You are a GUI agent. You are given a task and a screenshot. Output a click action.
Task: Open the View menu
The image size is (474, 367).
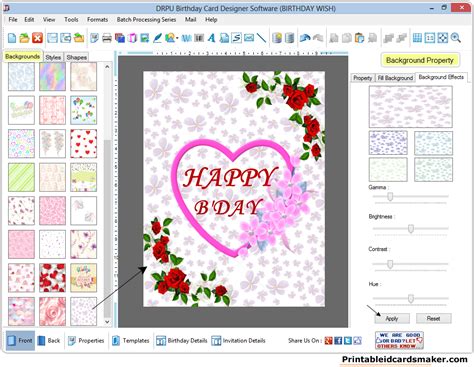click(49, 20)
